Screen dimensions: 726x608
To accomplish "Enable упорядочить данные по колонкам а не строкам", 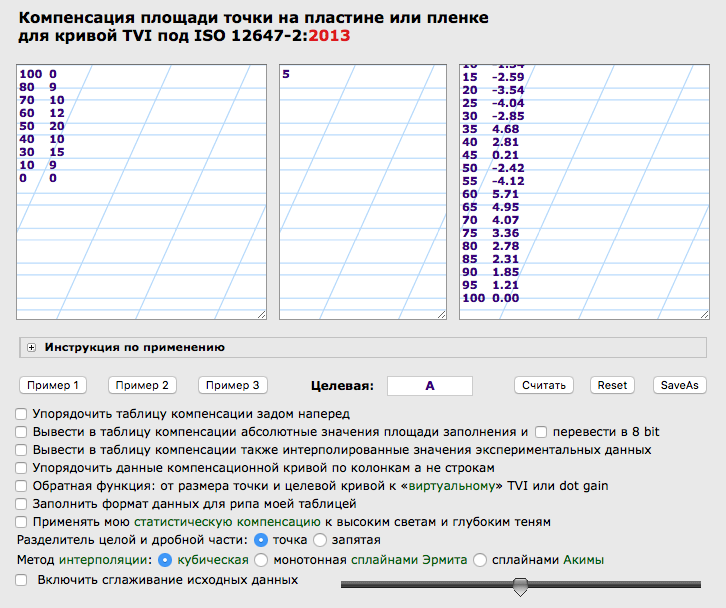I will (x=21, y=468).
